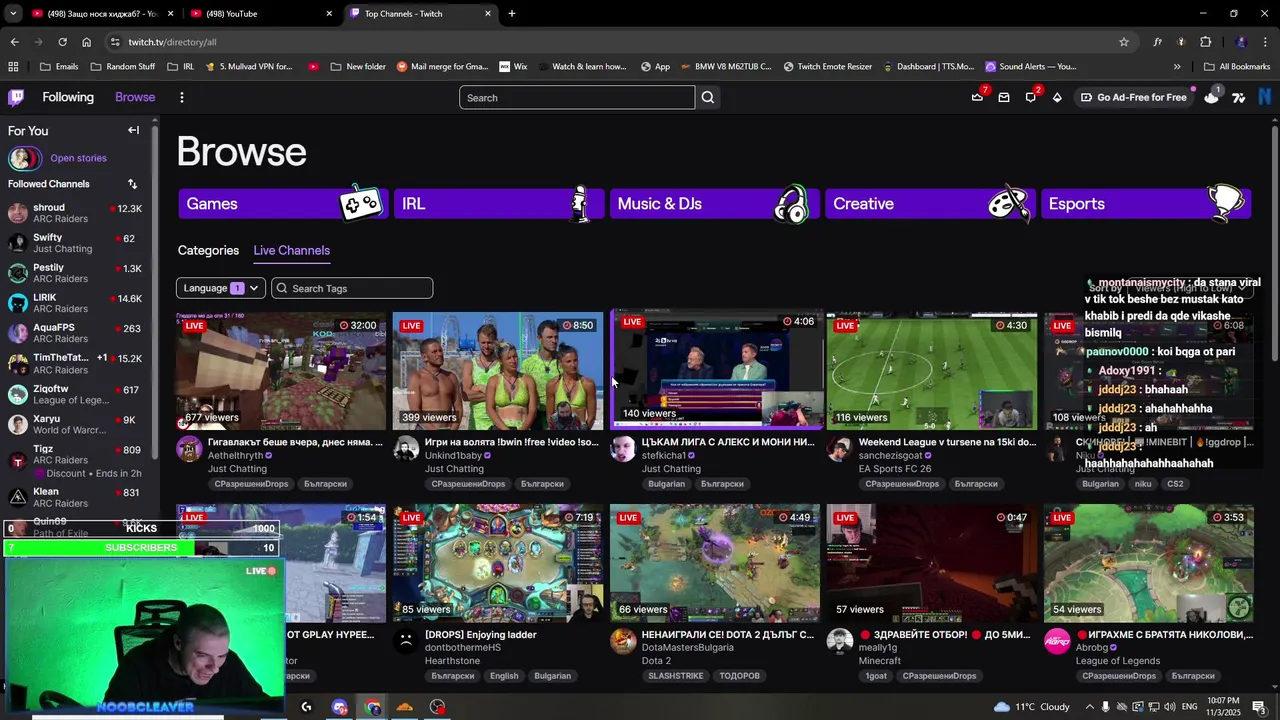Open the sanchezisgoat football stream thumbnail

click(932, 370)
